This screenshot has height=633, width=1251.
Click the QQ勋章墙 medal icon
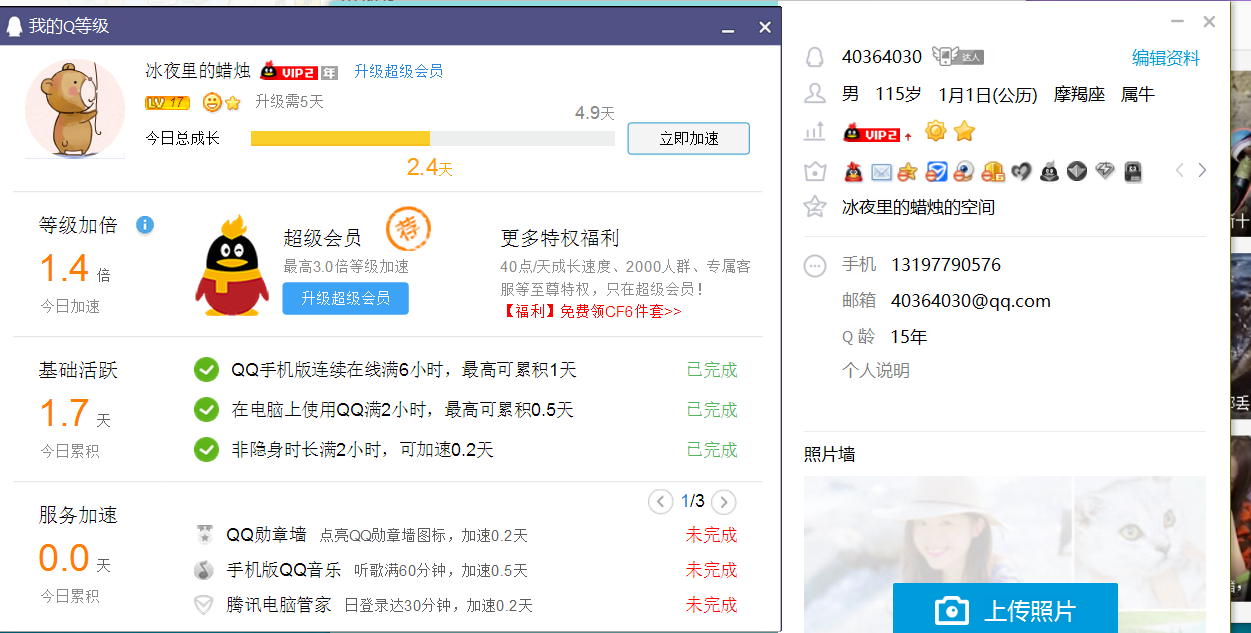pos(204,535)
